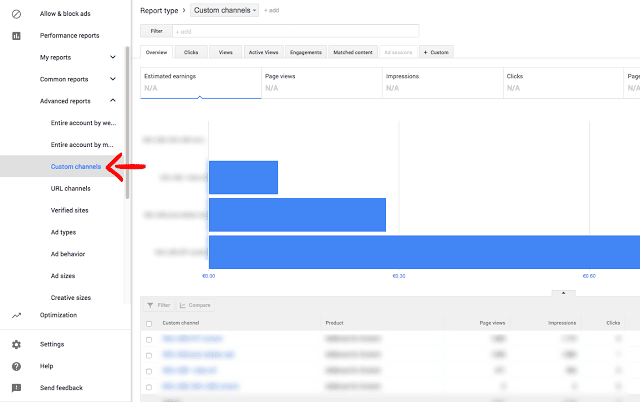Open the Help question mark icon

pyautogui.click(x=16, y=366)
